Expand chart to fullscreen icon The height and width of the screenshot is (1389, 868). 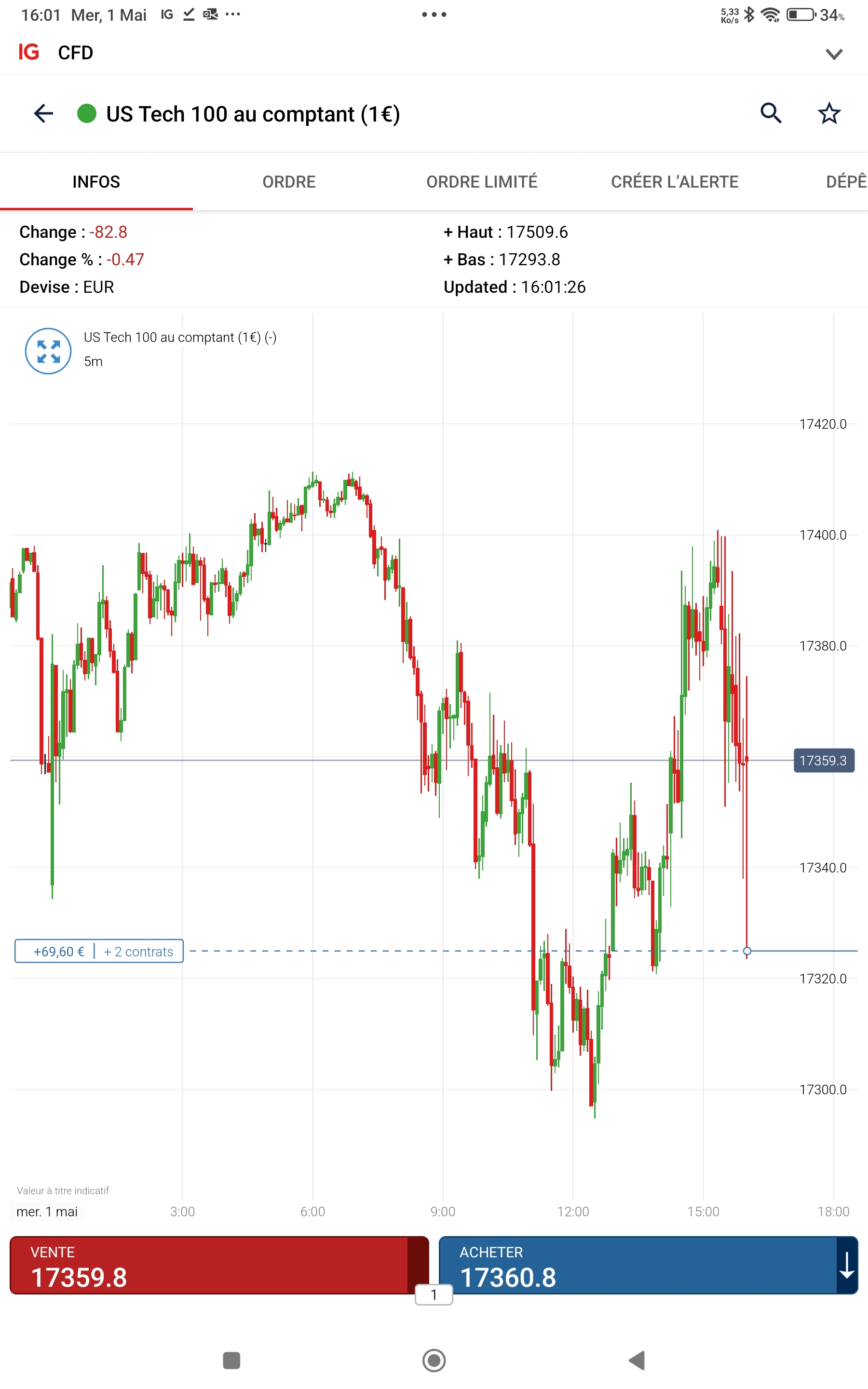point(48,351)
